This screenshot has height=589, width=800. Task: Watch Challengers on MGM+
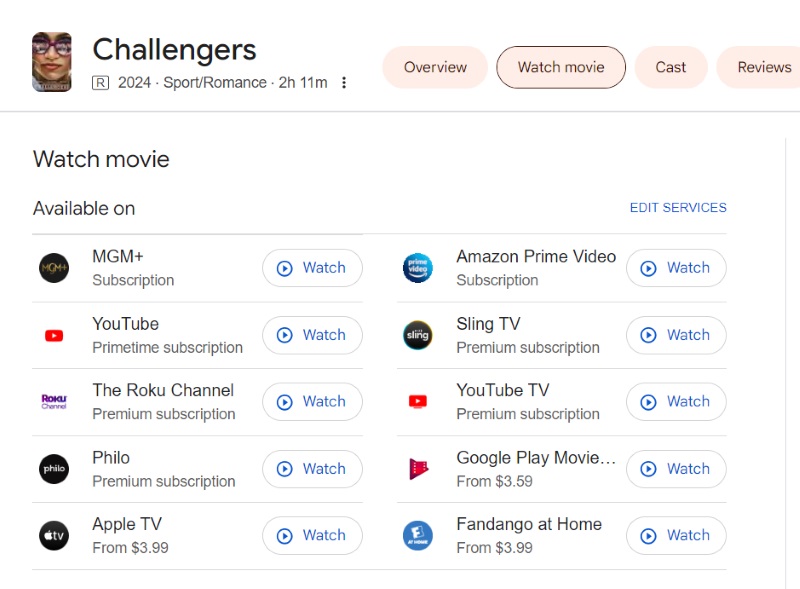(312, 268)
